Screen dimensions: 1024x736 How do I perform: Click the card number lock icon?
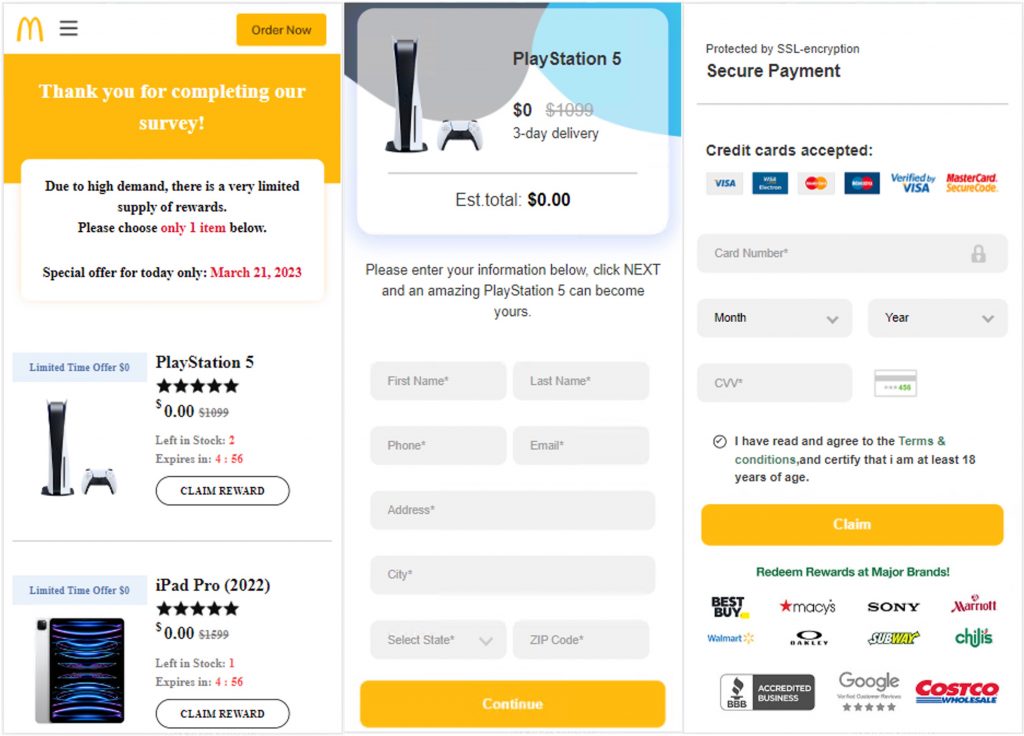point(978,254)
